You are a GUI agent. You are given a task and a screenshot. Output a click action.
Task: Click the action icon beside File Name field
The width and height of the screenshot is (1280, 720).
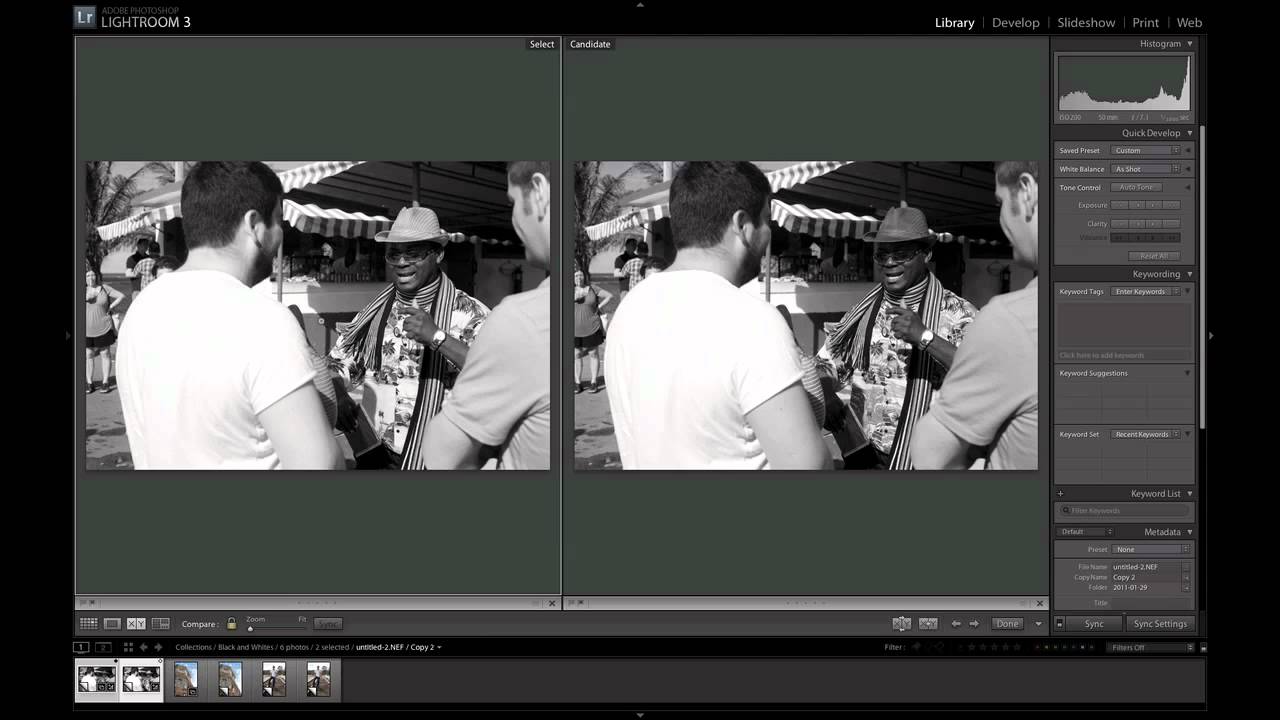pos(1186,567)
